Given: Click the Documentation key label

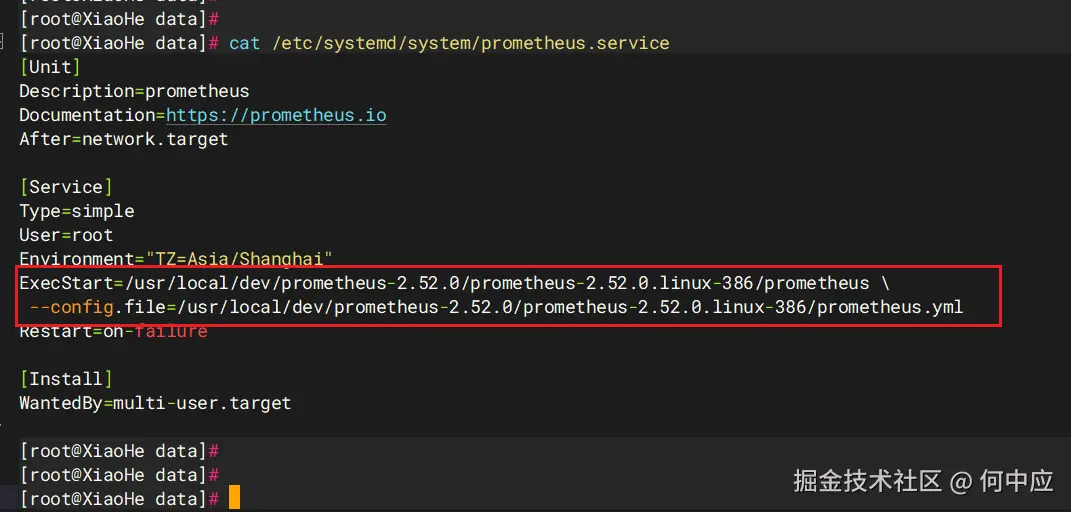Looking at the screenshot, I should [87, 115].
